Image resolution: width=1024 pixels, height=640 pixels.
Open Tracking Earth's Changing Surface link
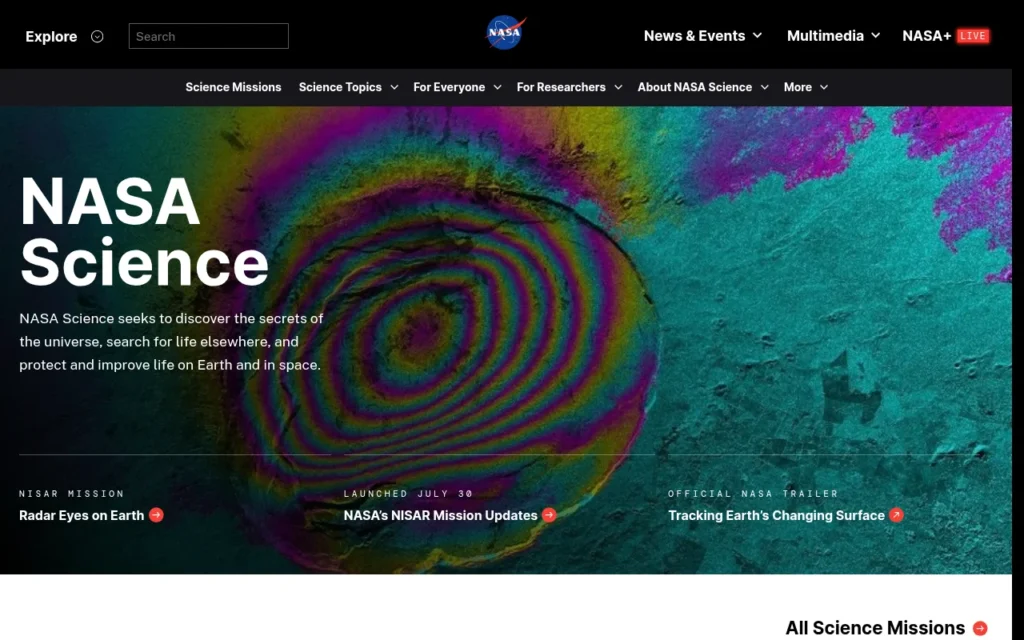(x=776, y=515)
